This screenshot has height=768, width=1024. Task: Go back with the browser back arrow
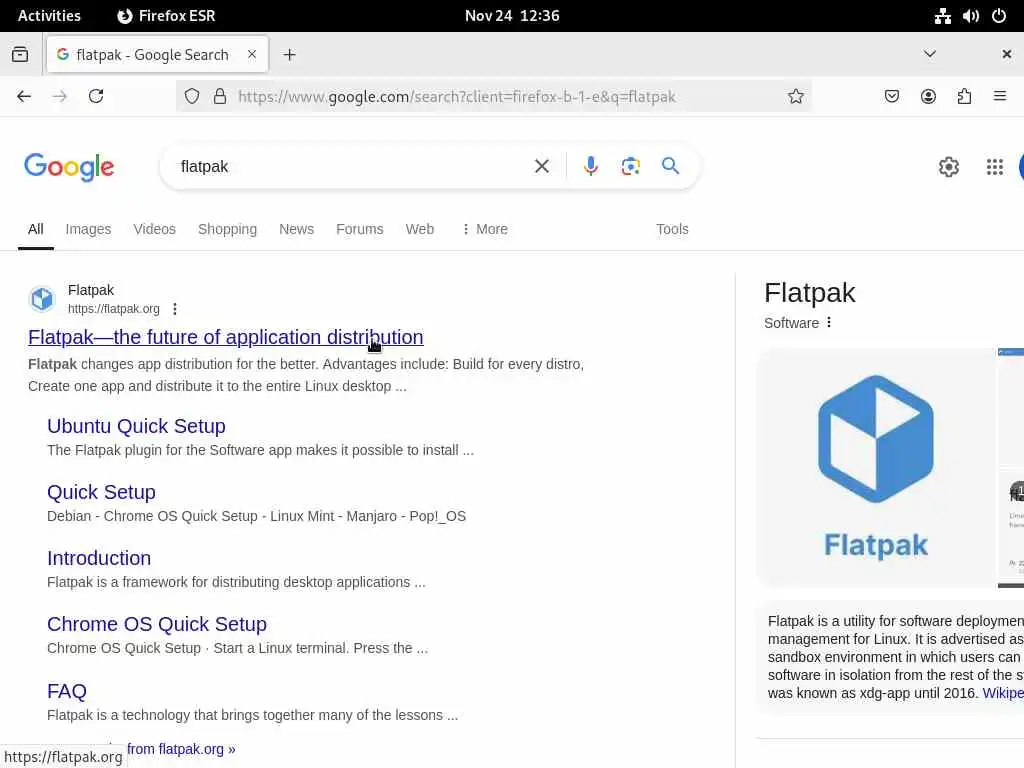(24, 97)
